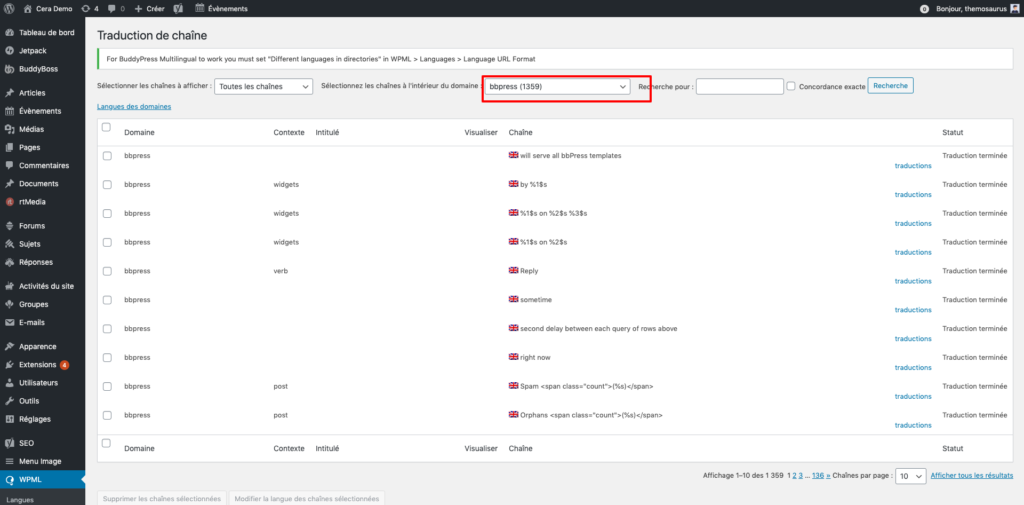1024x505 pixels.
Task: Click the Recherche button
Action: pos(890,86)
